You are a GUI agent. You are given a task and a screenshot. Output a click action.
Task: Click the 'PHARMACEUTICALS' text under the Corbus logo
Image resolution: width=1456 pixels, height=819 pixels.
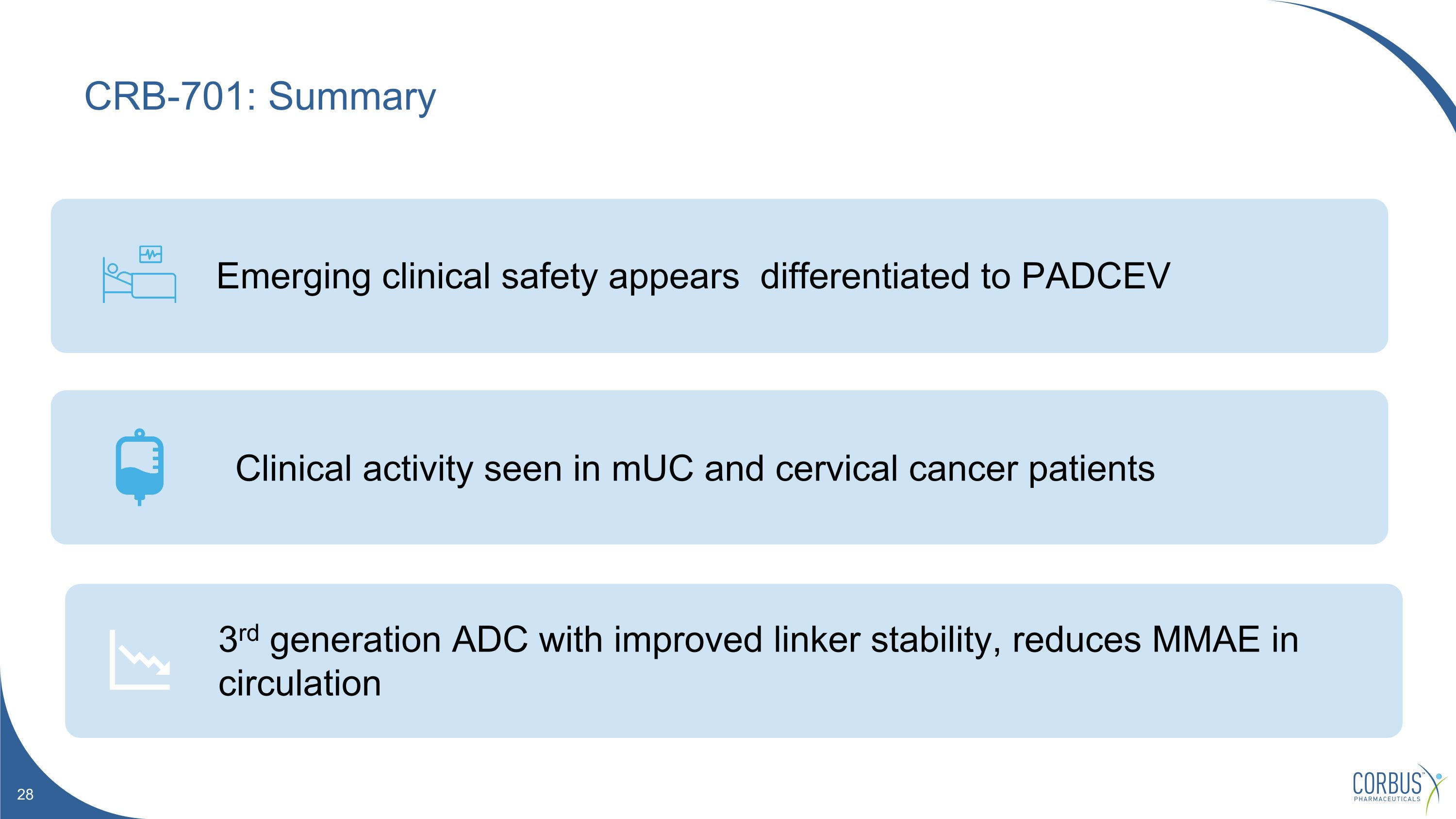[x=1387, y=799]
